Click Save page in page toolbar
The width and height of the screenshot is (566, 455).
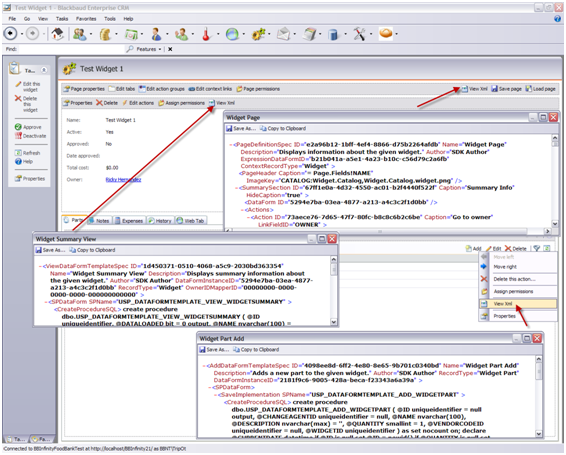pyautogui.click(x=506, y=88)
